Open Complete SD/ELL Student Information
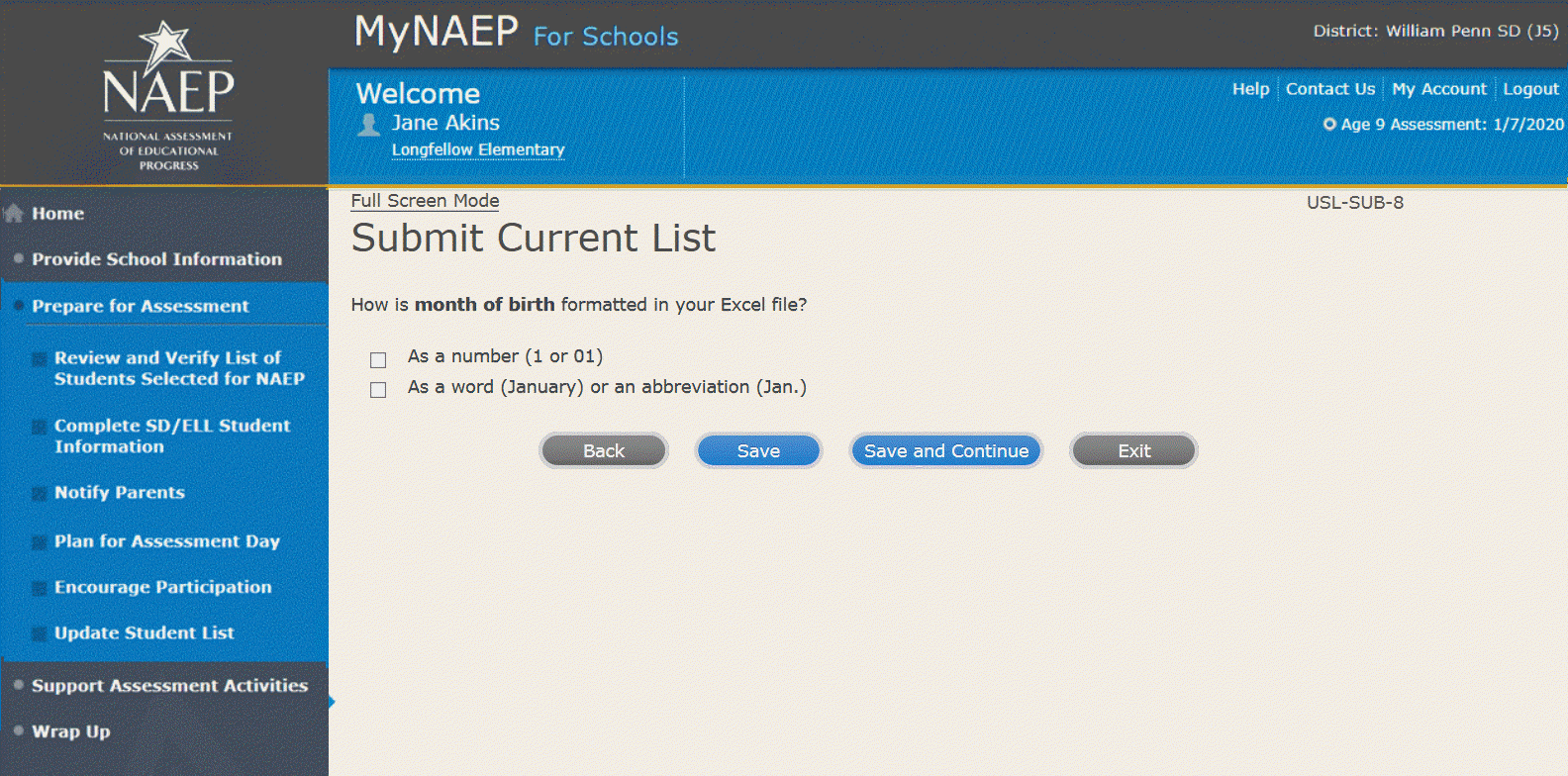 click(x=172, y=436)
